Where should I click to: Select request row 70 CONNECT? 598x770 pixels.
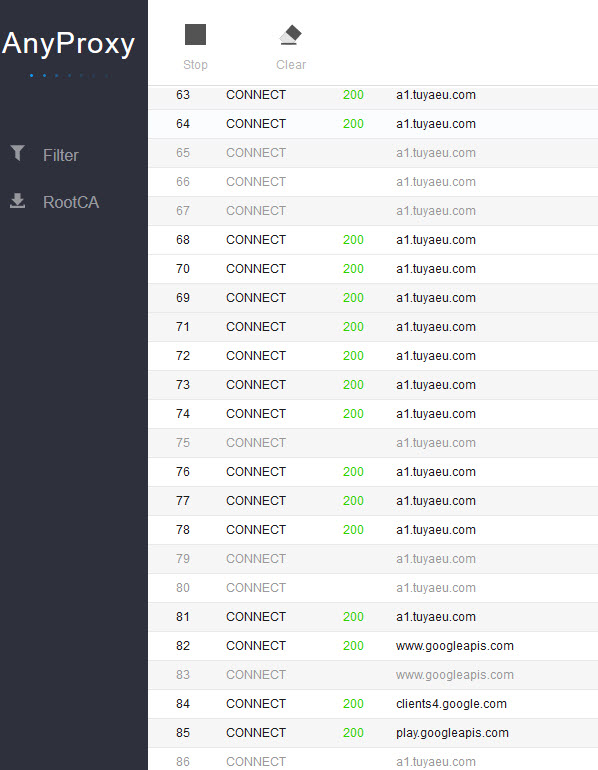coord(373,269)
